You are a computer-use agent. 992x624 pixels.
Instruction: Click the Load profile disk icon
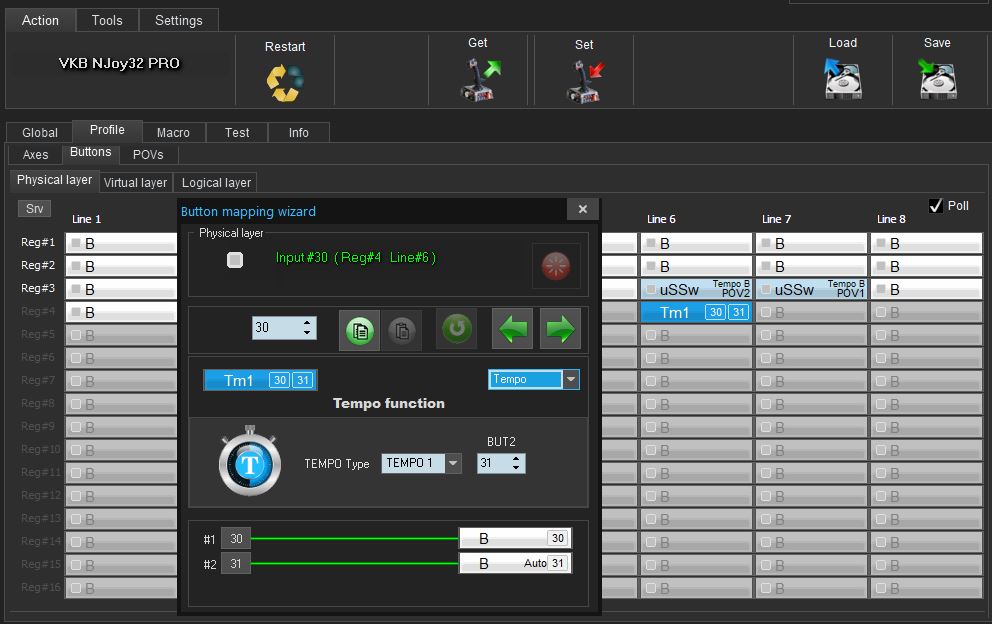[x=842, y=78]
